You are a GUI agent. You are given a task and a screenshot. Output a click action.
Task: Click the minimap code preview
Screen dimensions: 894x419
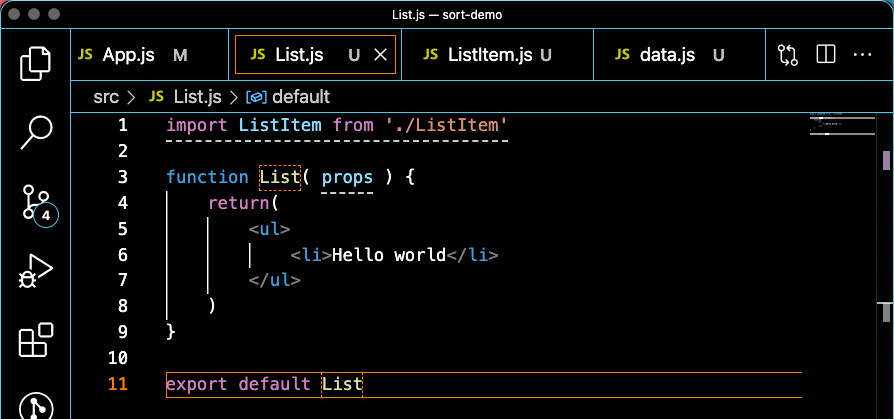[842, 124]
